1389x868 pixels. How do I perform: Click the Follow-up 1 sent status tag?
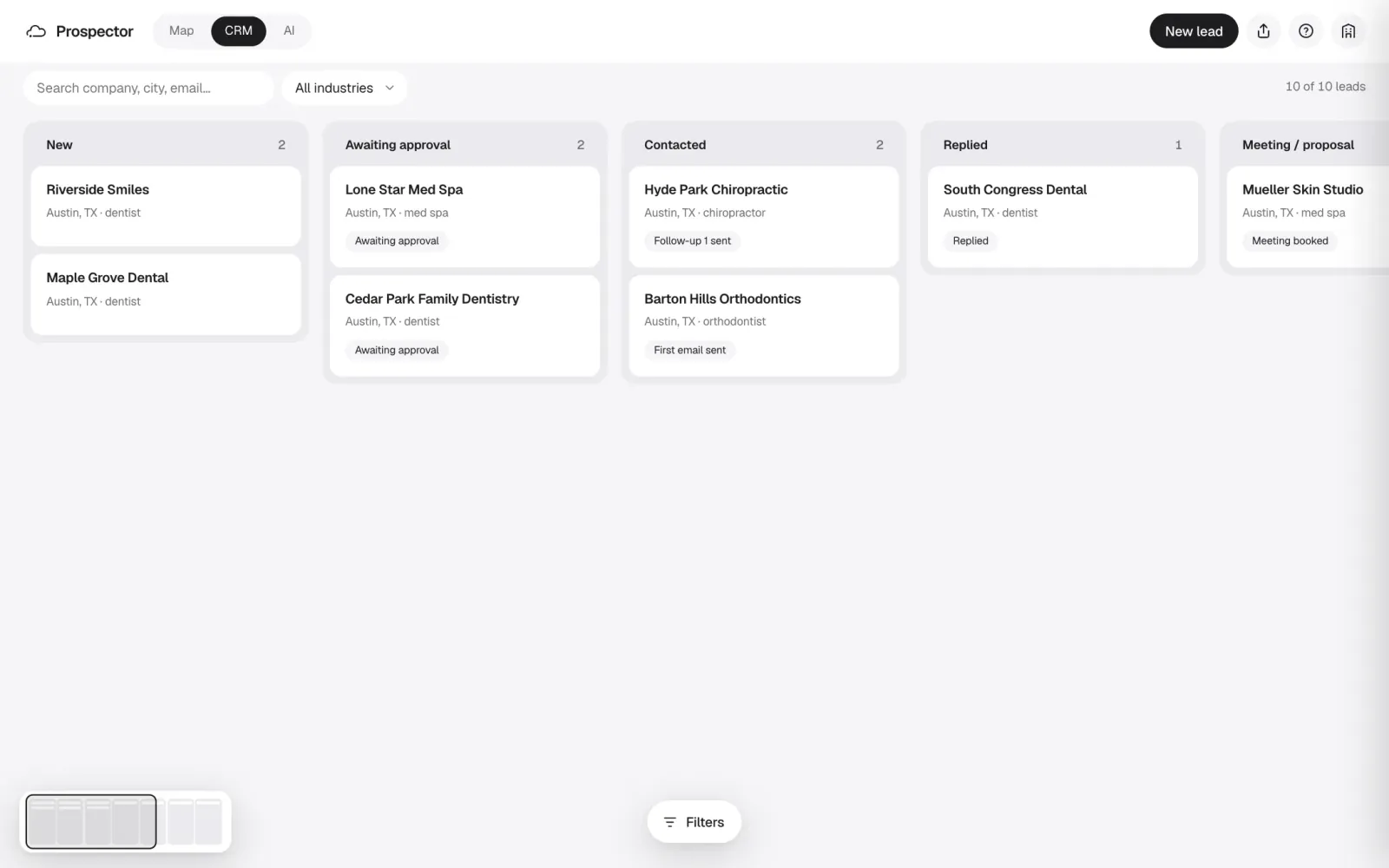tap(692, 241)
